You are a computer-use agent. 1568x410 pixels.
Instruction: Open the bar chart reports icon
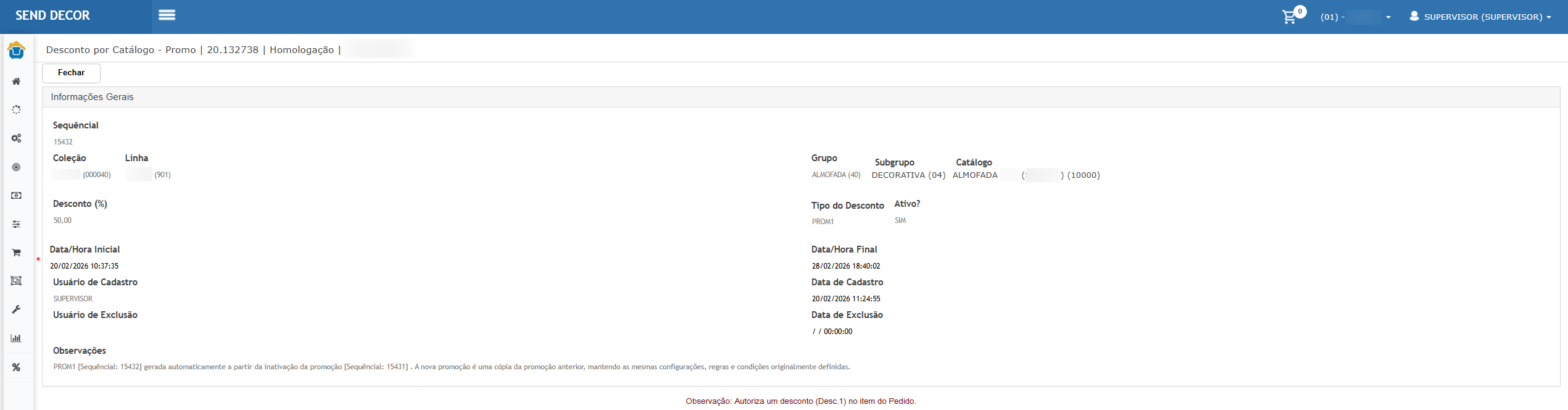click(16, 338)
